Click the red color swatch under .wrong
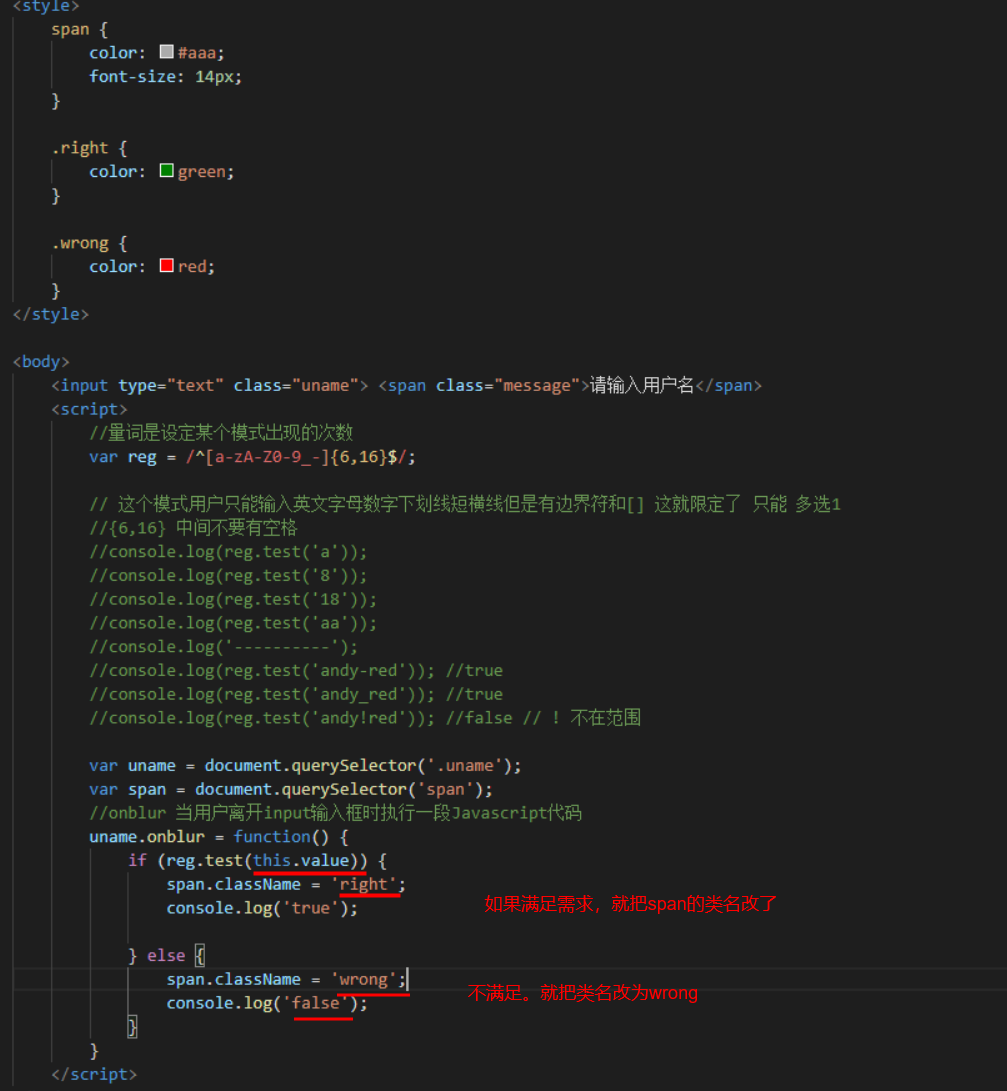Screen dimensions: 1007x1091 click(166, 265)
